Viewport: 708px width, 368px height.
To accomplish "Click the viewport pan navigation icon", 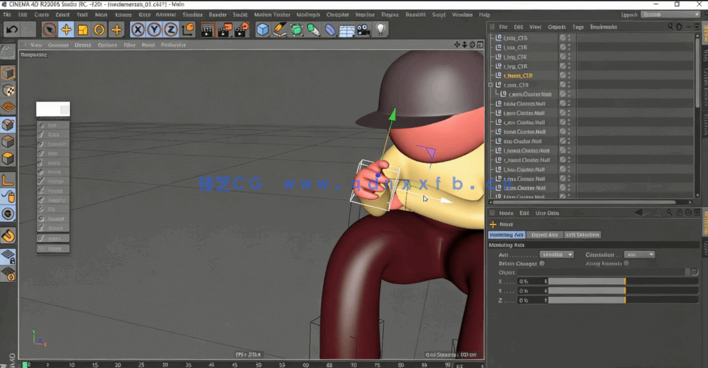I will (x=457, y=45).
